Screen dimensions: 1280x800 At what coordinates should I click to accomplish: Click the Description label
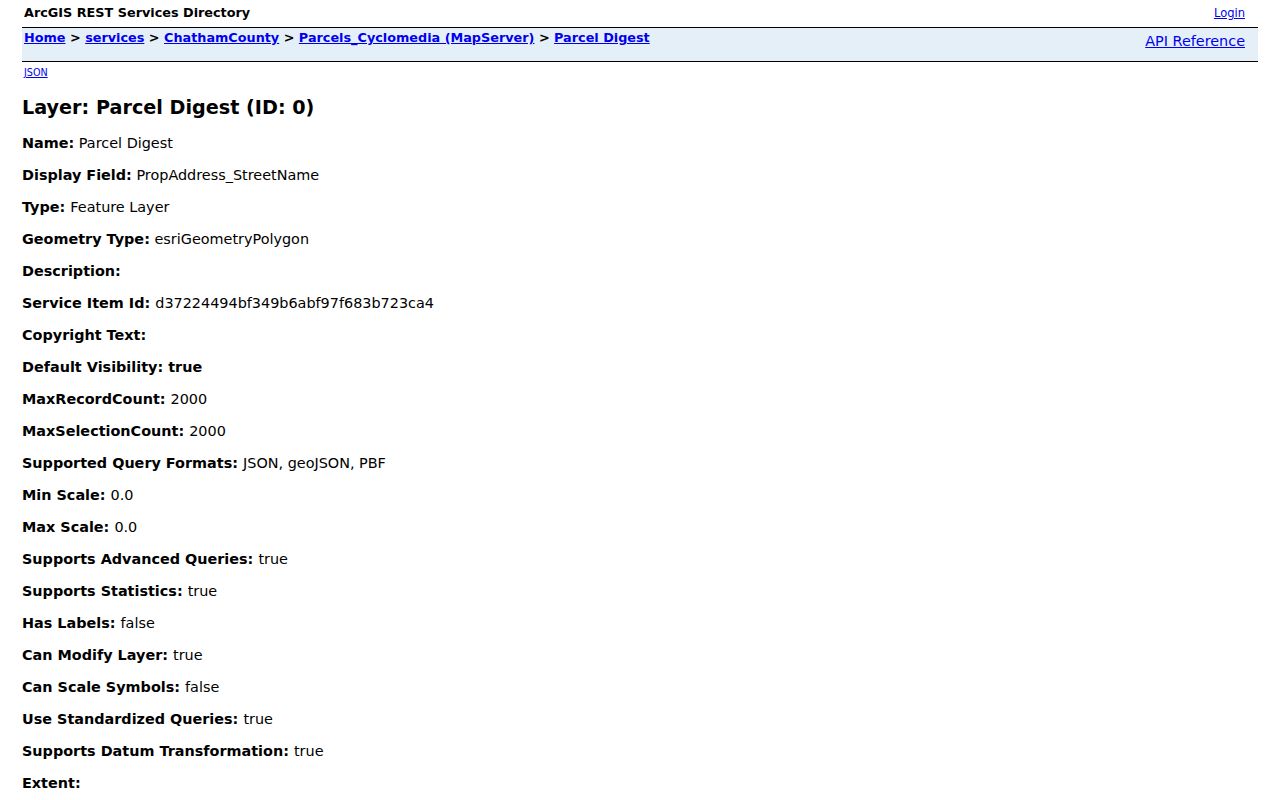click(x=71, y=271)
